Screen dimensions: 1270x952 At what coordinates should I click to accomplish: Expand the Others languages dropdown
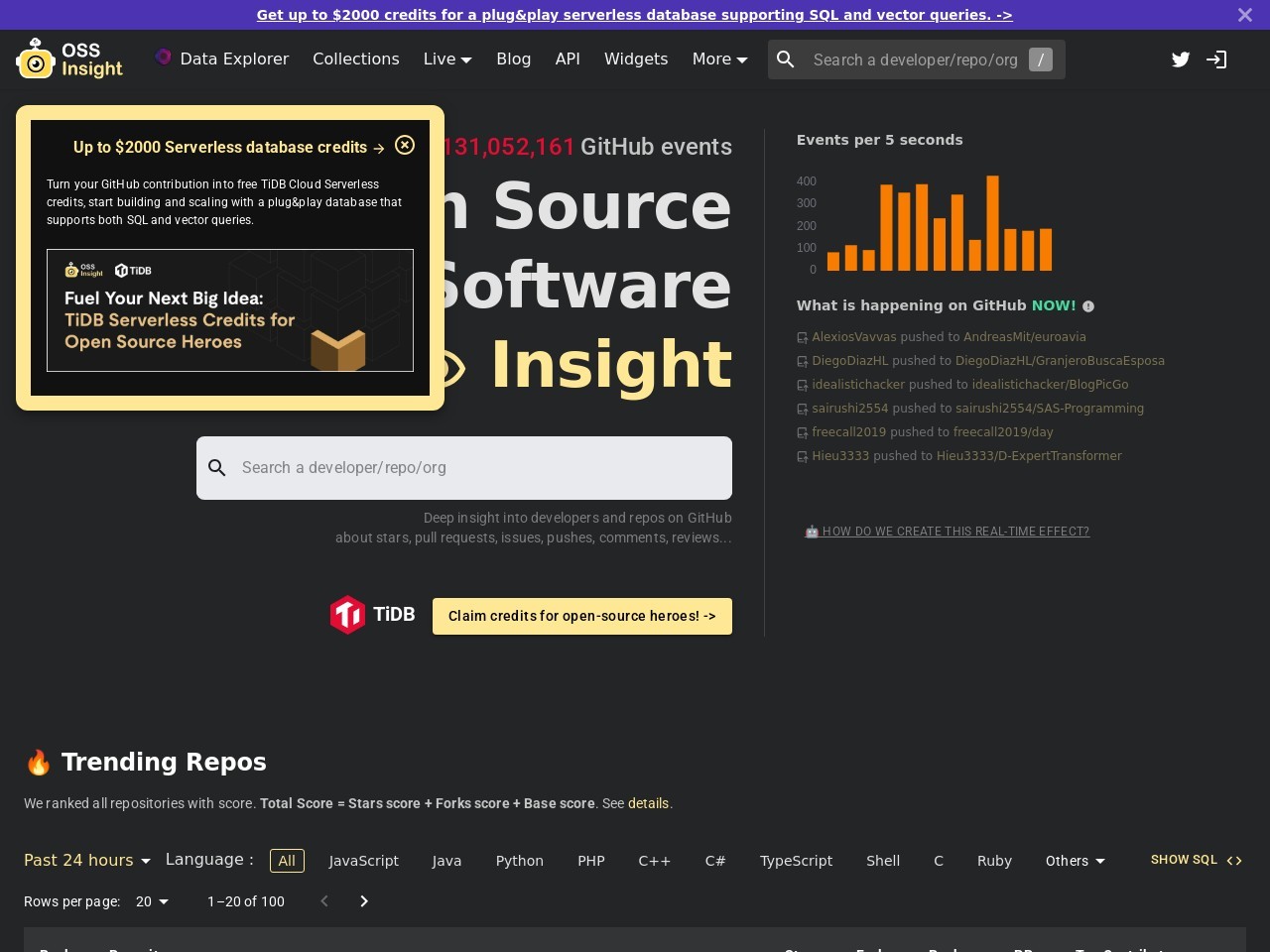1075,861
